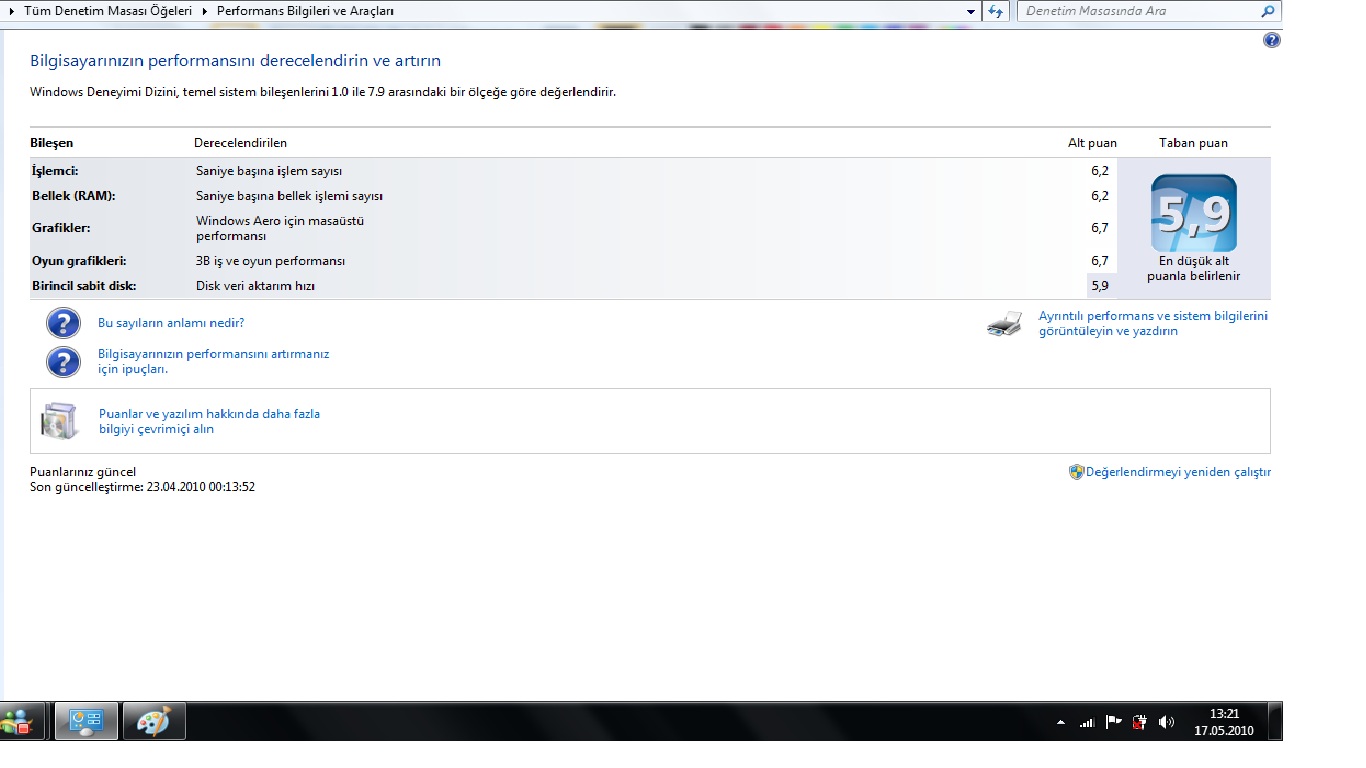Click '3B iş ve oyun performansı' description
The height and width of the screenshot is (768, 1366).
[270, 261]
